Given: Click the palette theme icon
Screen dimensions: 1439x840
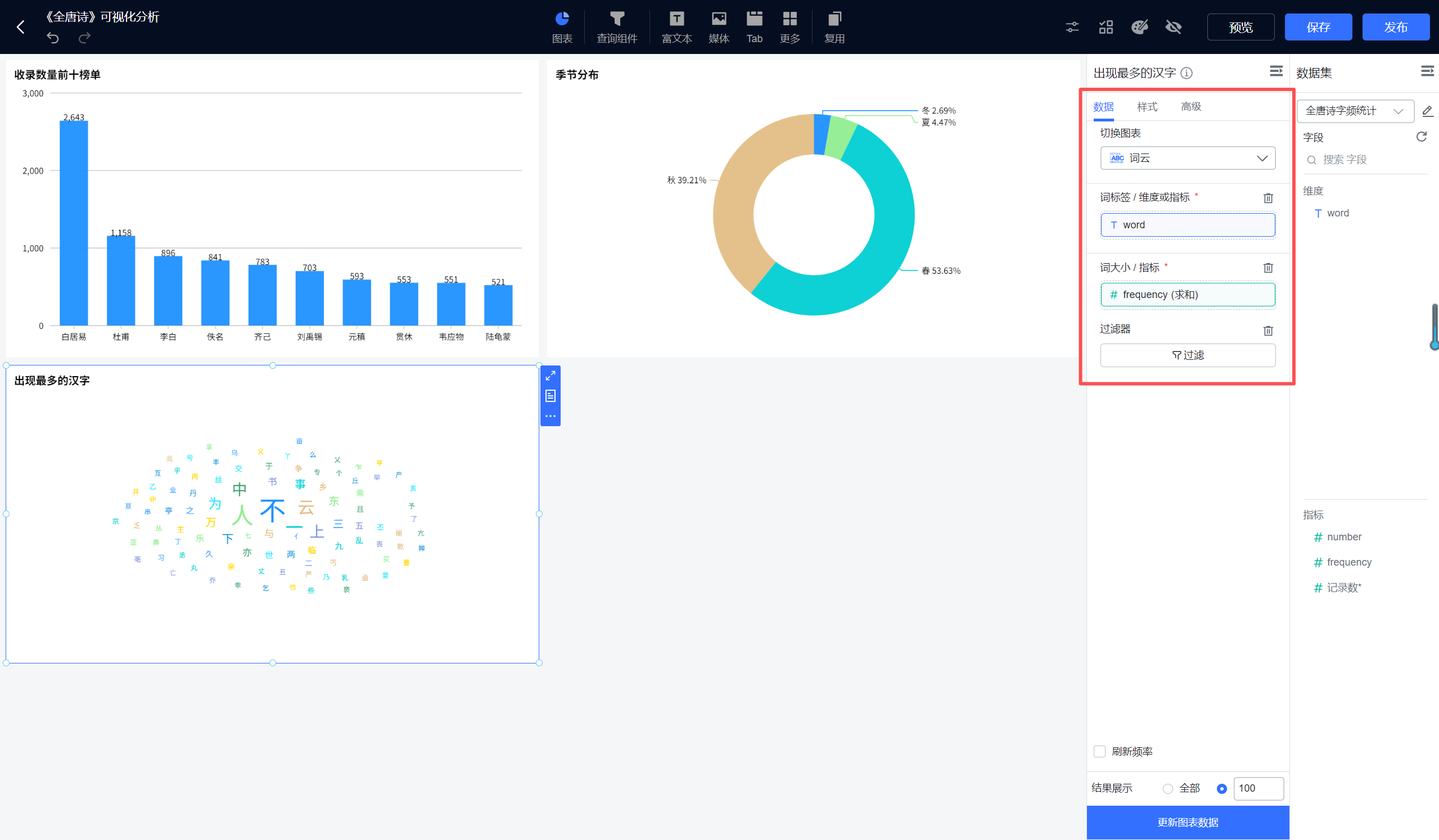Looking at the screenshot, I should point(1140,27).
